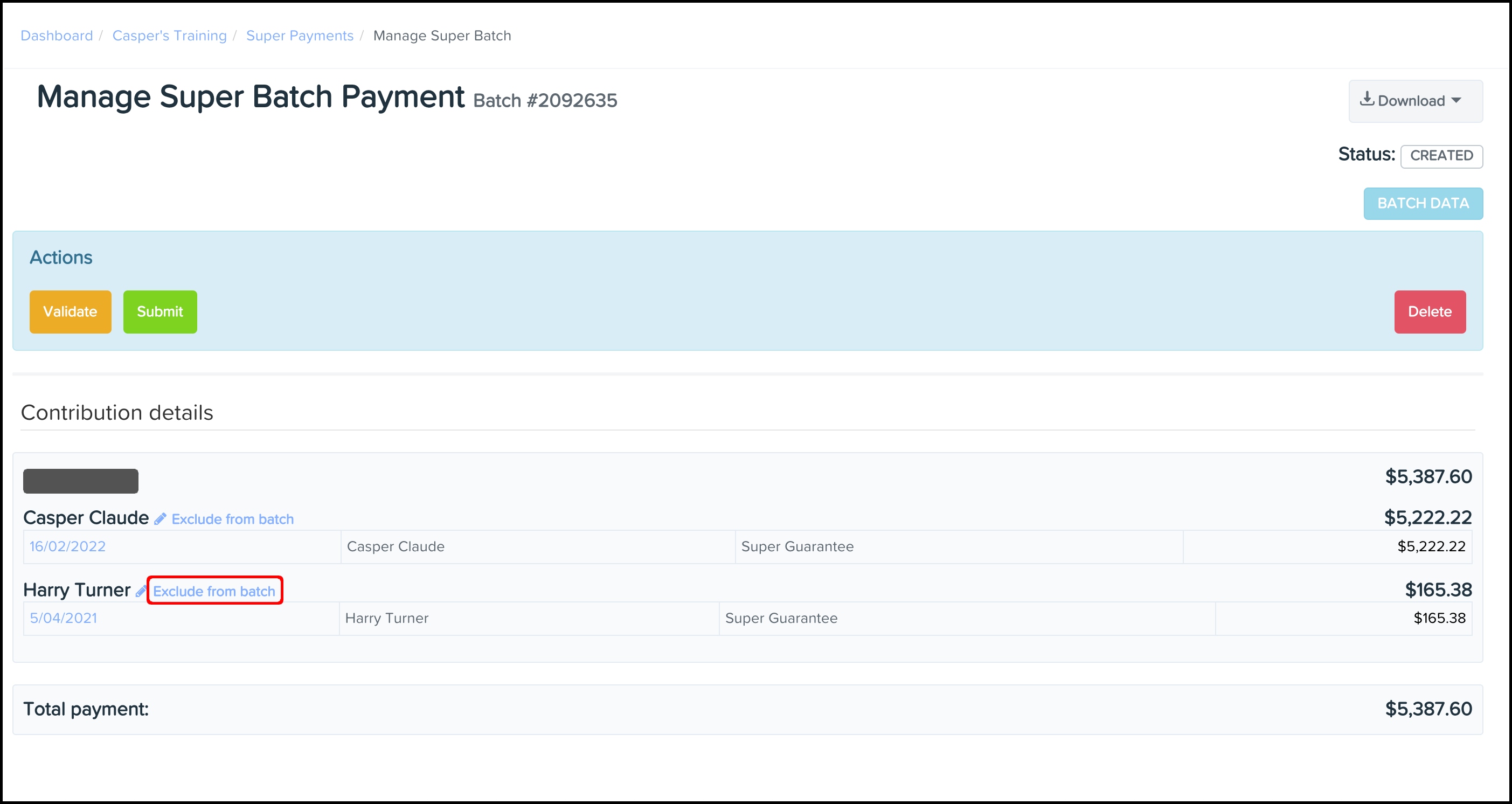Viewport: 1512px width, 804px height.
Task: Go to Dashboard breadcrumb link
Action: click(x=57, y=36)
